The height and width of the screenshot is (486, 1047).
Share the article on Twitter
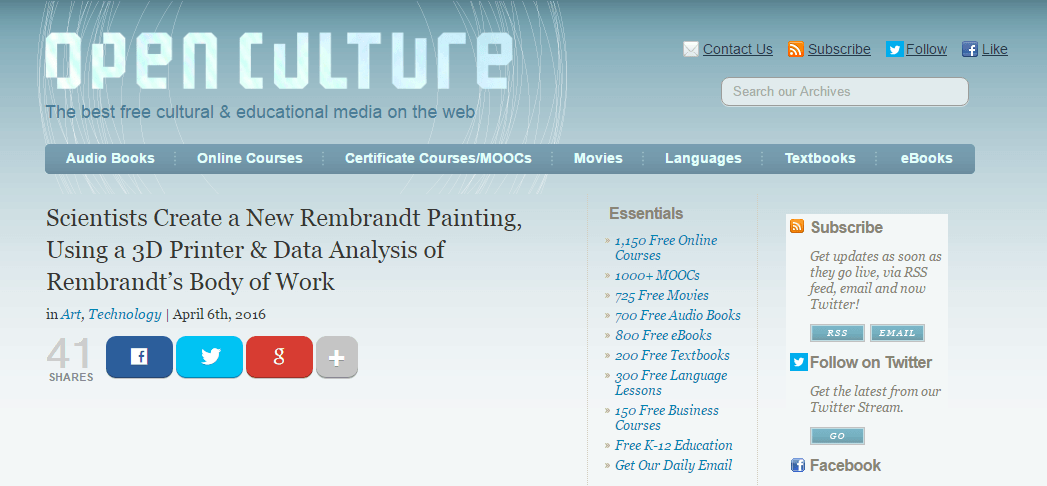[x=209, y=356]
